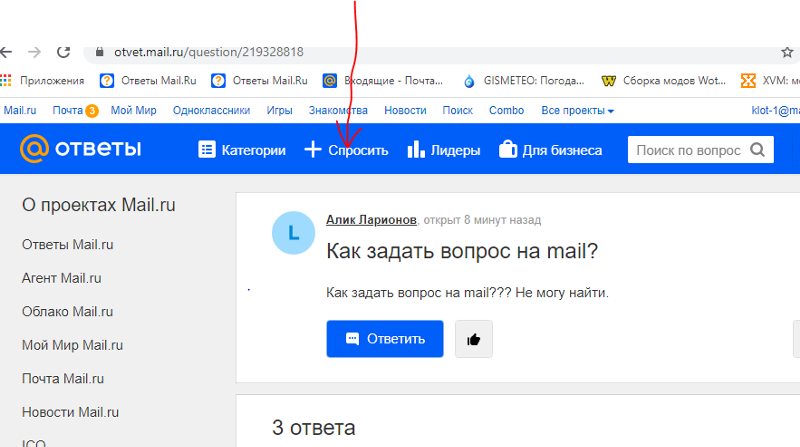Go forward with the browser forward arrow
The width and height of the screenshot is (800, 447).
[x=34, y=52]
